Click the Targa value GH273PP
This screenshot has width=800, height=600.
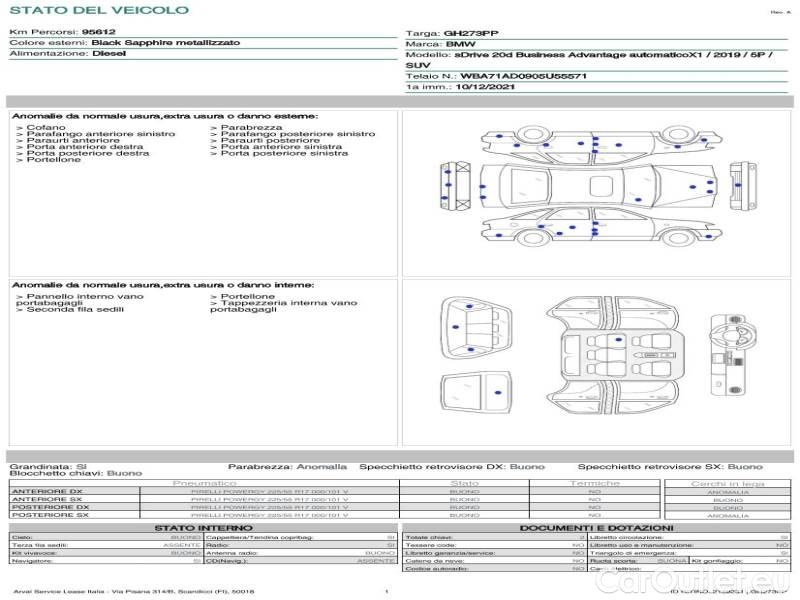tap(471, 33)
